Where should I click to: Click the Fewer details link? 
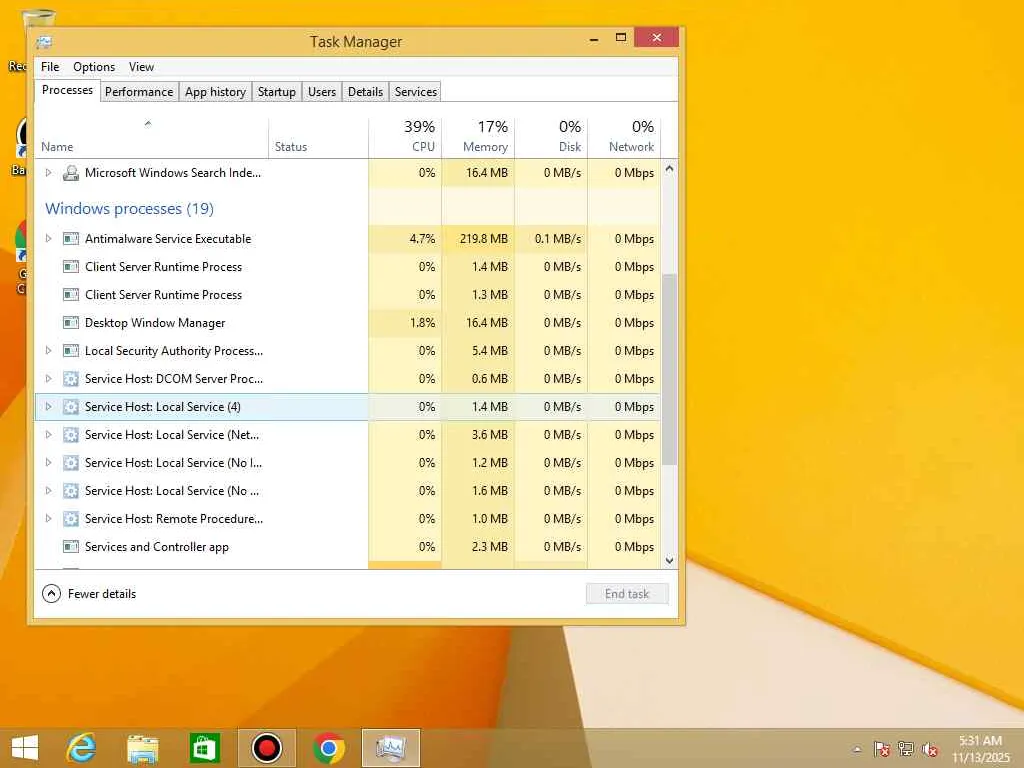(102, 594)
